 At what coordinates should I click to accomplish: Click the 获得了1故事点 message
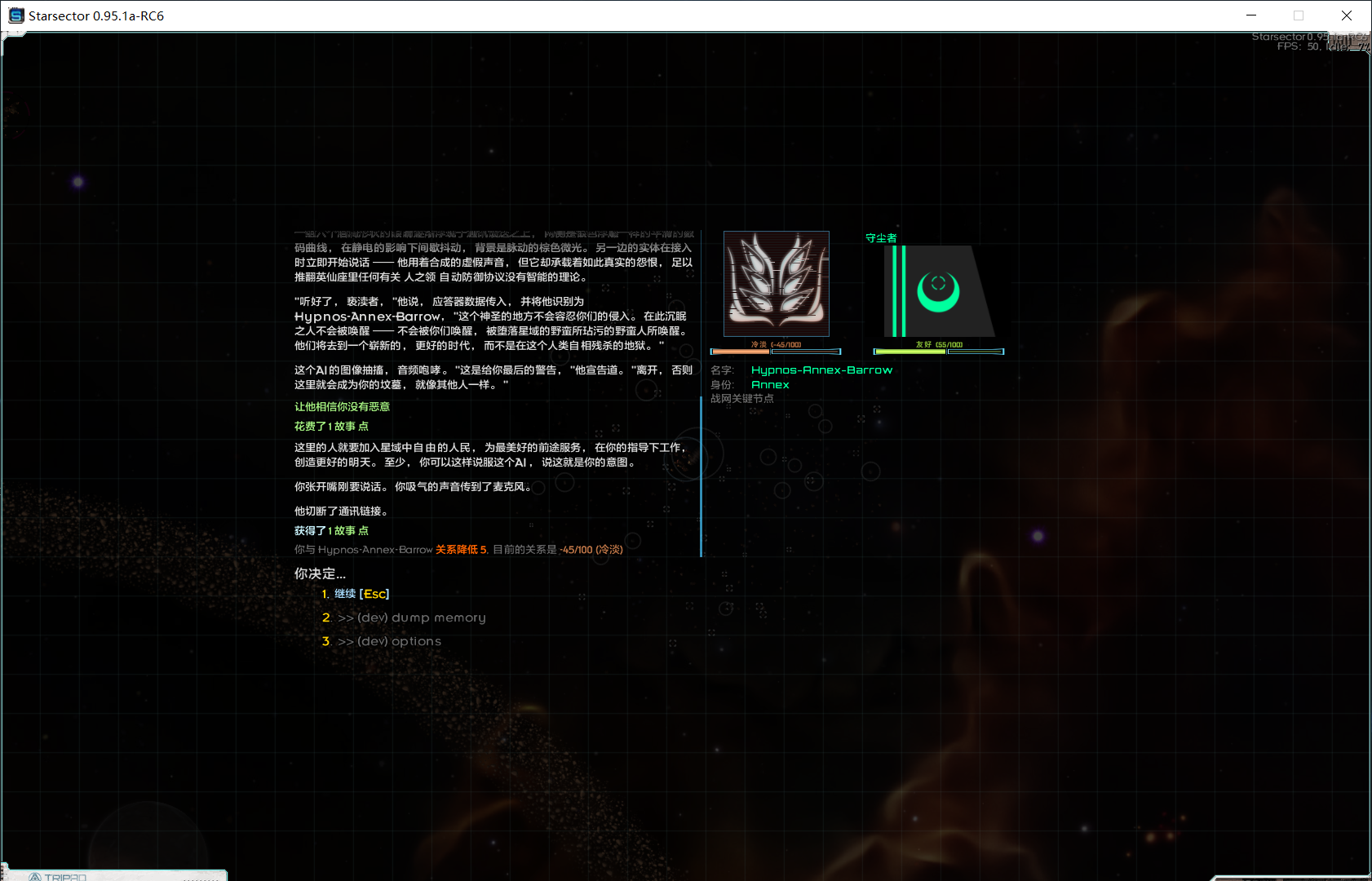331,531
